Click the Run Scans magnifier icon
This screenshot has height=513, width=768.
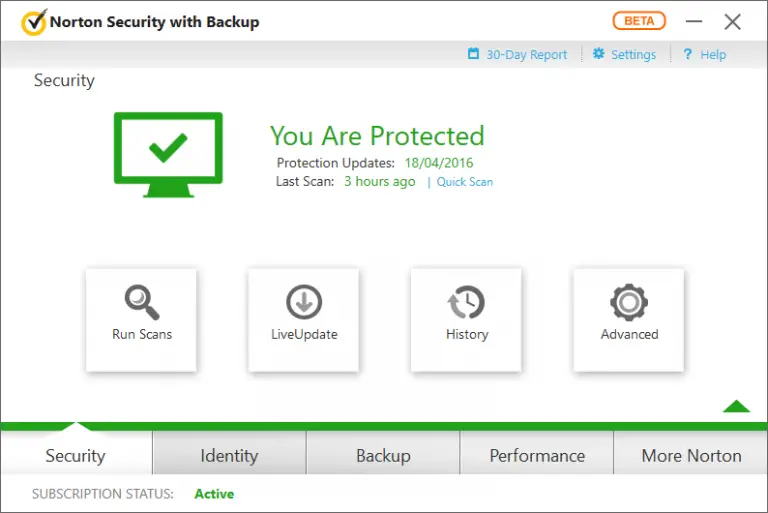click(141, 302)
